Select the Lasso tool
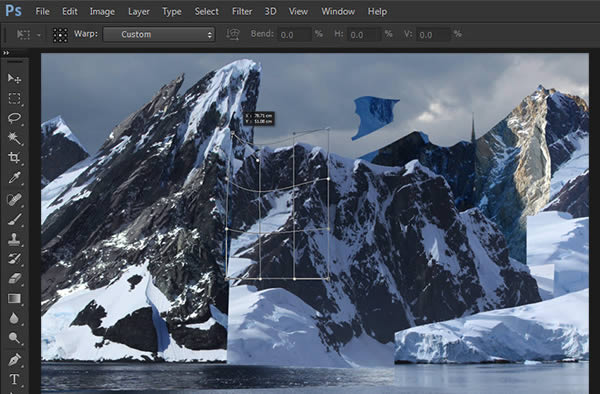600x394 pixels. [x=14, y=118]
